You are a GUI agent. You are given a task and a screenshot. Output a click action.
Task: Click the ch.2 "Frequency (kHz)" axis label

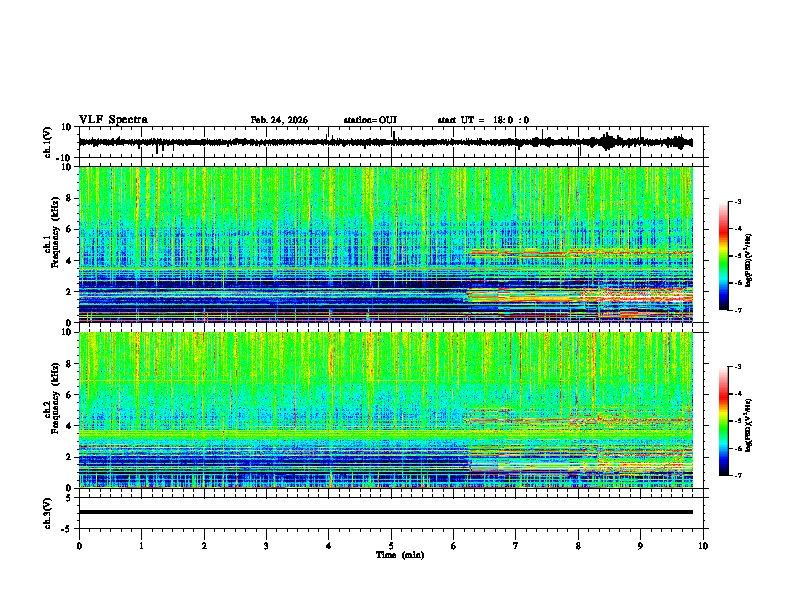(x=56, y=398)
